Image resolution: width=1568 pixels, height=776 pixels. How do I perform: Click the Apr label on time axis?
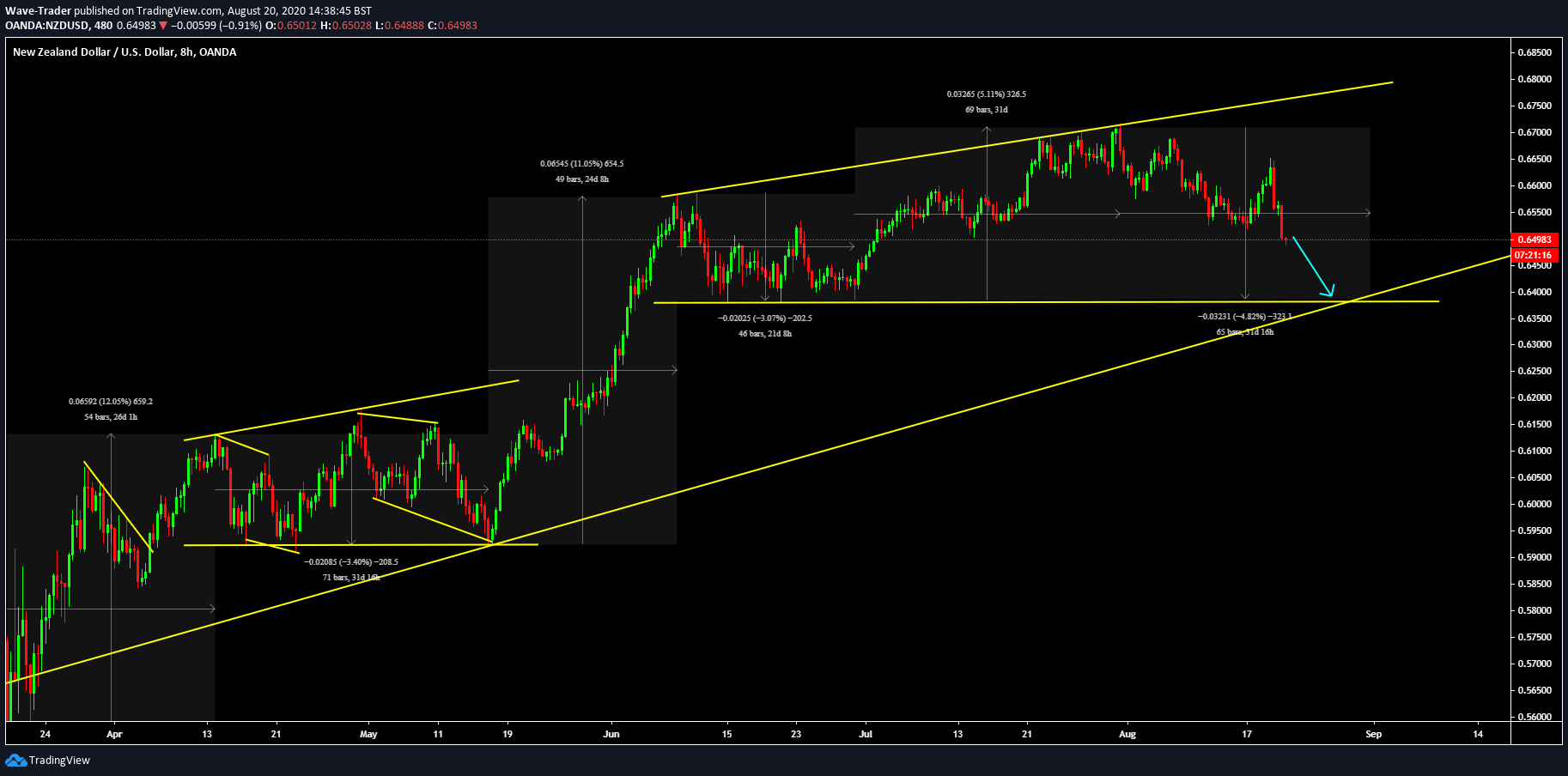point(114,734)
